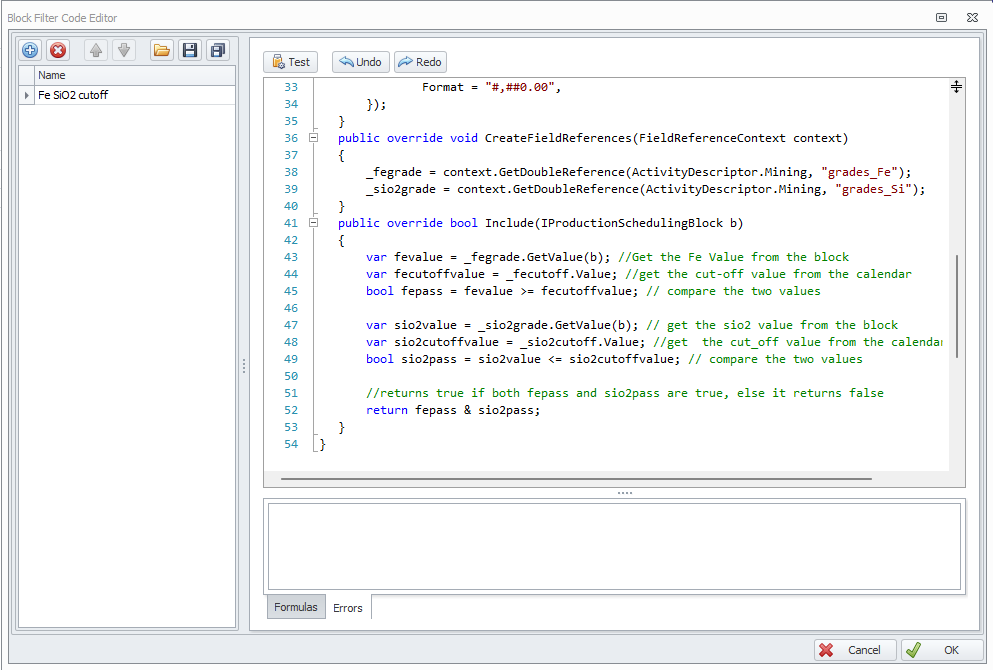
Task: Move the filter down in list
Action: [123, 50]
